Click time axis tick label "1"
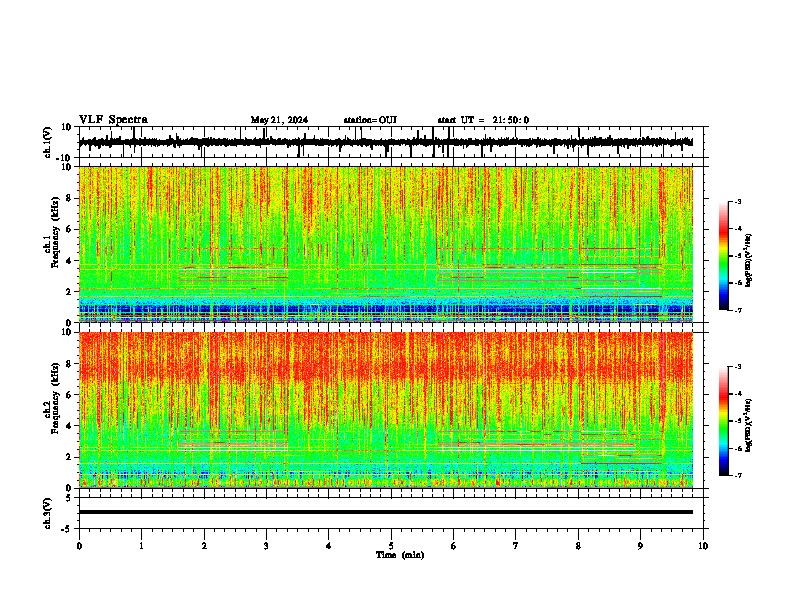This screenshot has width=792, height=612. [x=141, y=546]
